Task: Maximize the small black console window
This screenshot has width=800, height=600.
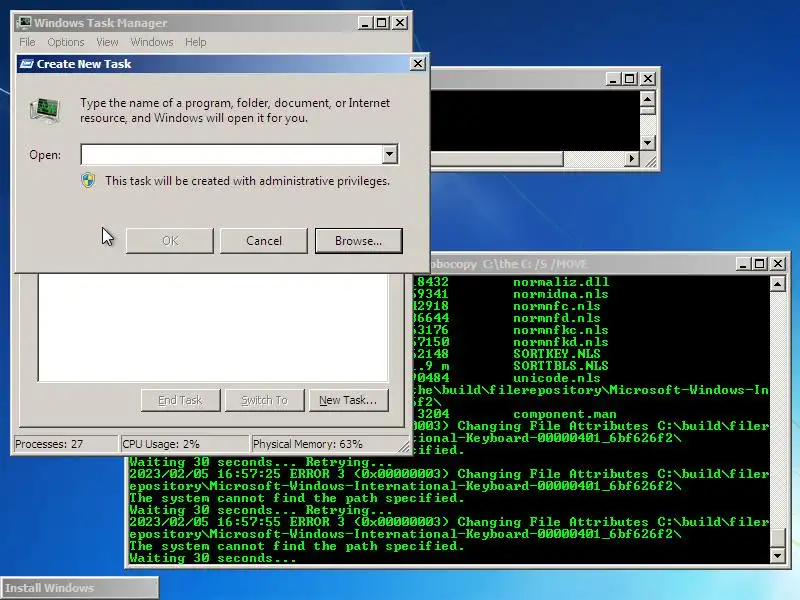Action: coord(630,79)
